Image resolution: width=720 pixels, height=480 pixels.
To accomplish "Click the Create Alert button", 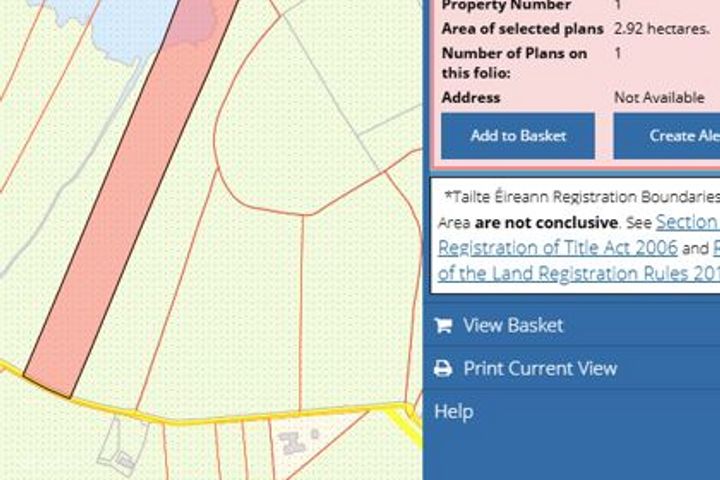I will pyautogui.click(x=667, y=136).
